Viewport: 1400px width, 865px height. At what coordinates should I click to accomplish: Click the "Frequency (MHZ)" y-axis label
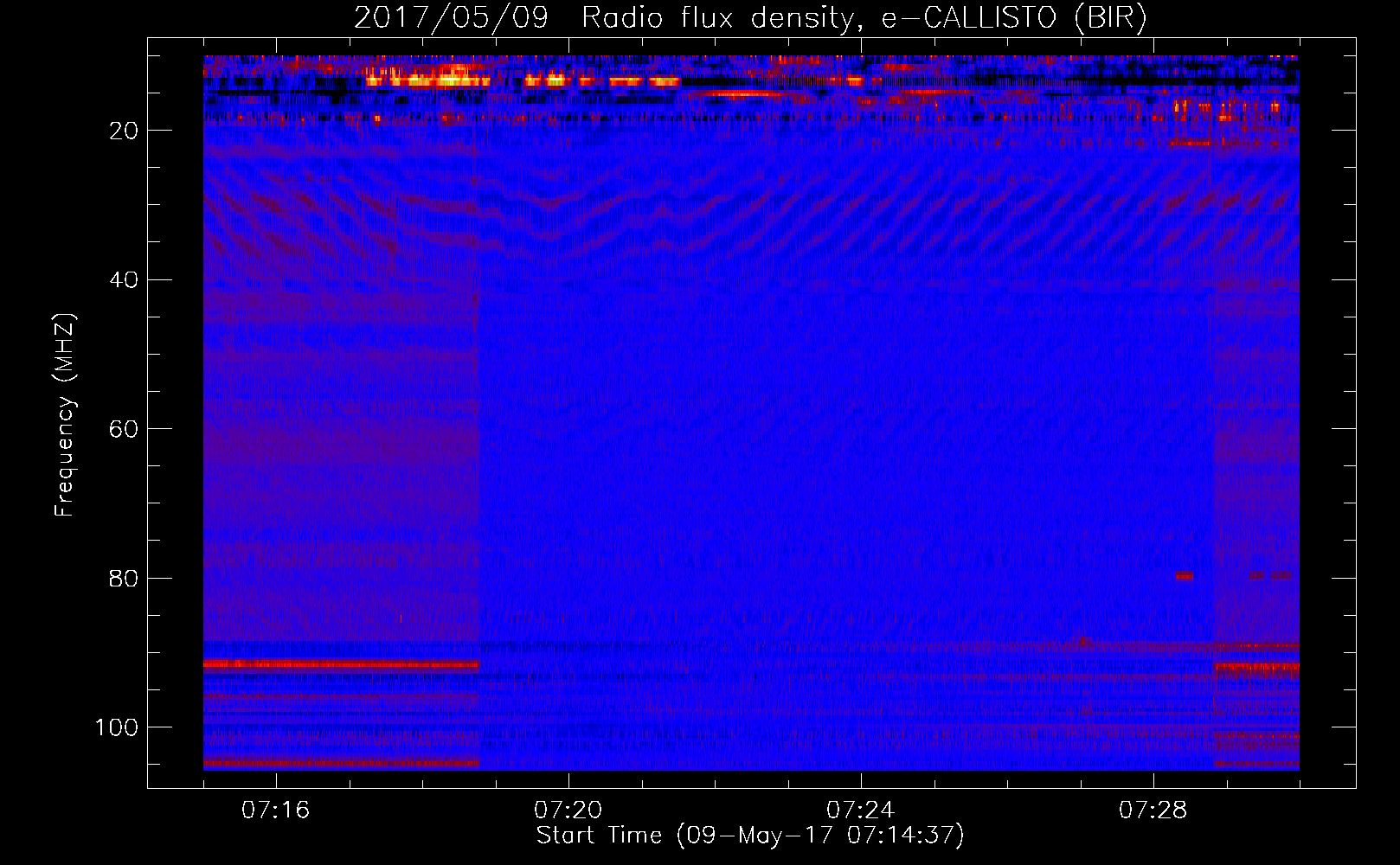pyautogui.click(x=65, y=415)
